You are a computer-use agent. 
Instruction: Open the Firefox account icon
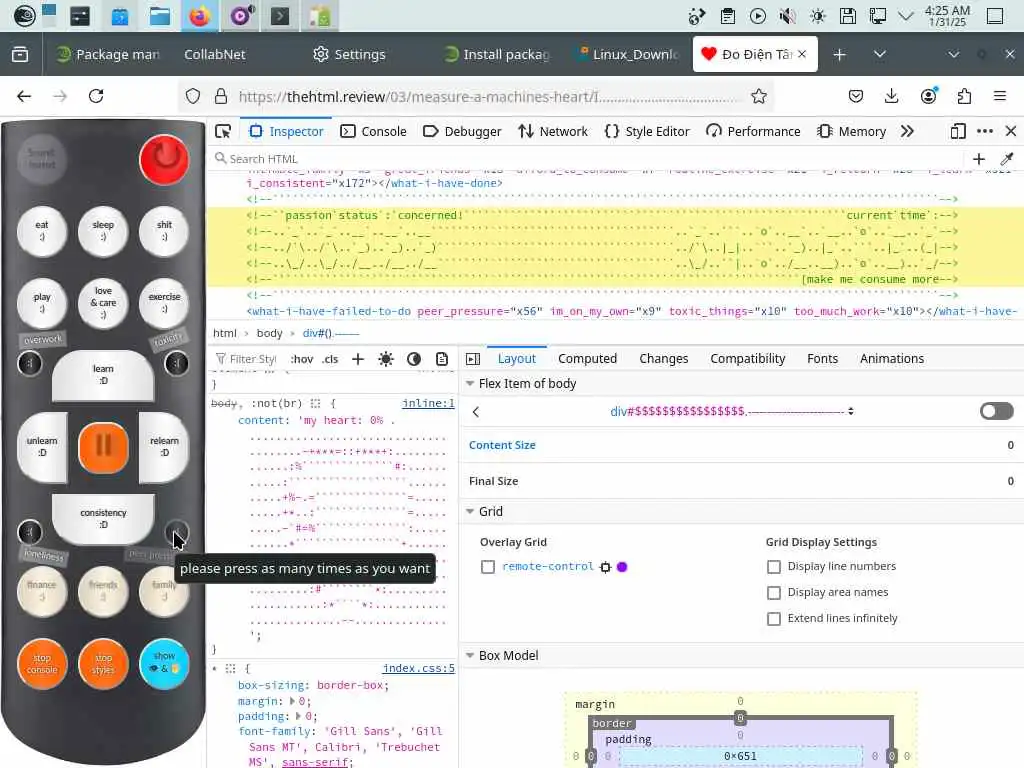click(928, 96)
